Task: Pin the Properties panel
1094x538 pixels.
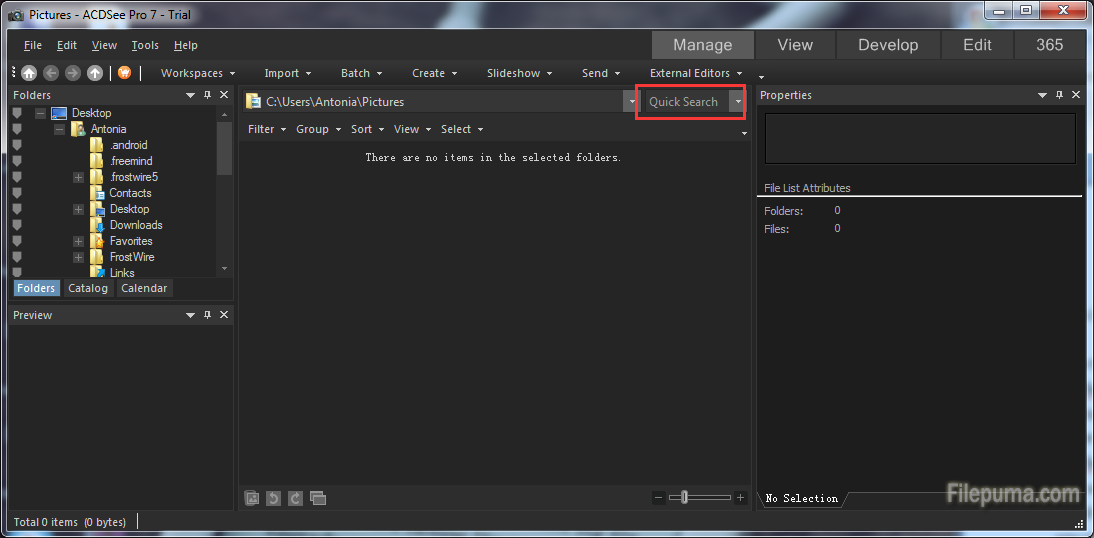Action: point(1058,95)
